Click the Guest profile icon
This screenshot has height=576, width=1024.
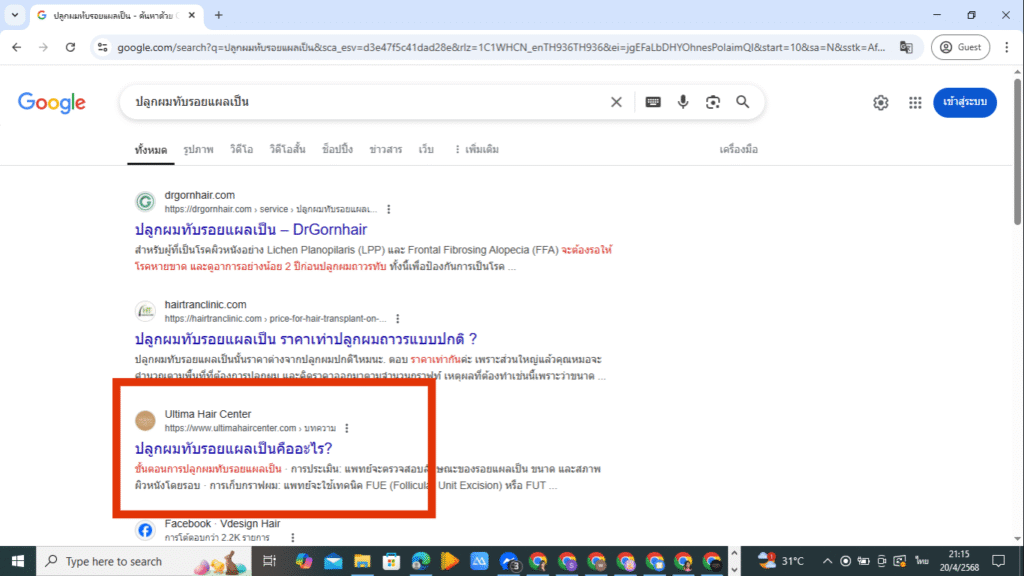point(960,46)
